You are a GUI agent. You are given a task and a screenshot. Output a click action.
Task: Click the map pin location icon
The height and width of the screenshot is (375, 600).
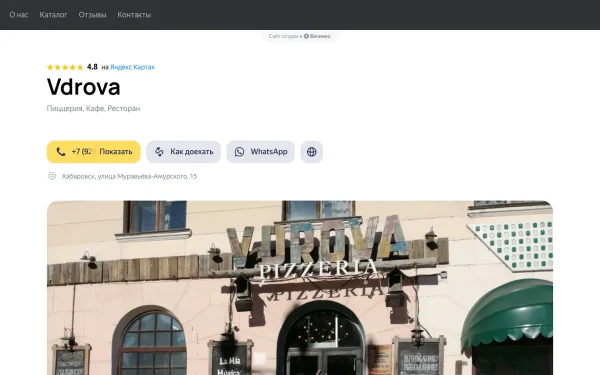pyautogui.click(x=52, y=176)
